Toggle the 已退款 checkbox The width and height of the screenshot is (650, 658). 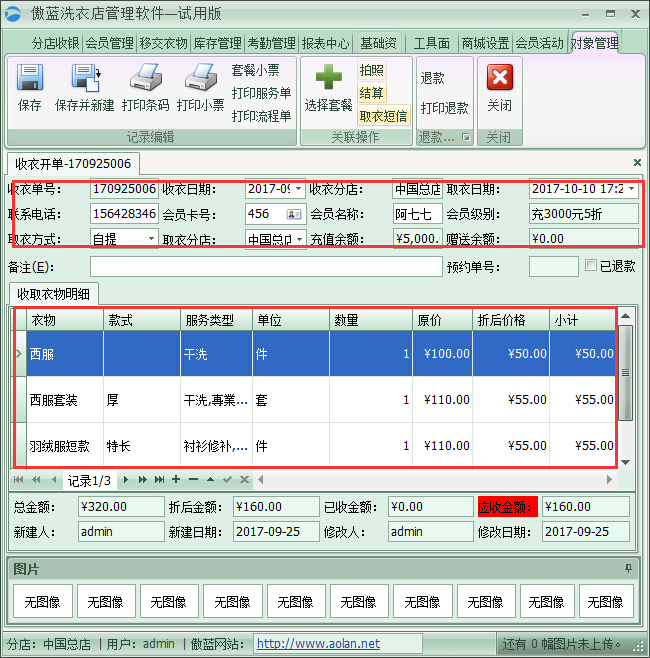click(x=592, y=266)
